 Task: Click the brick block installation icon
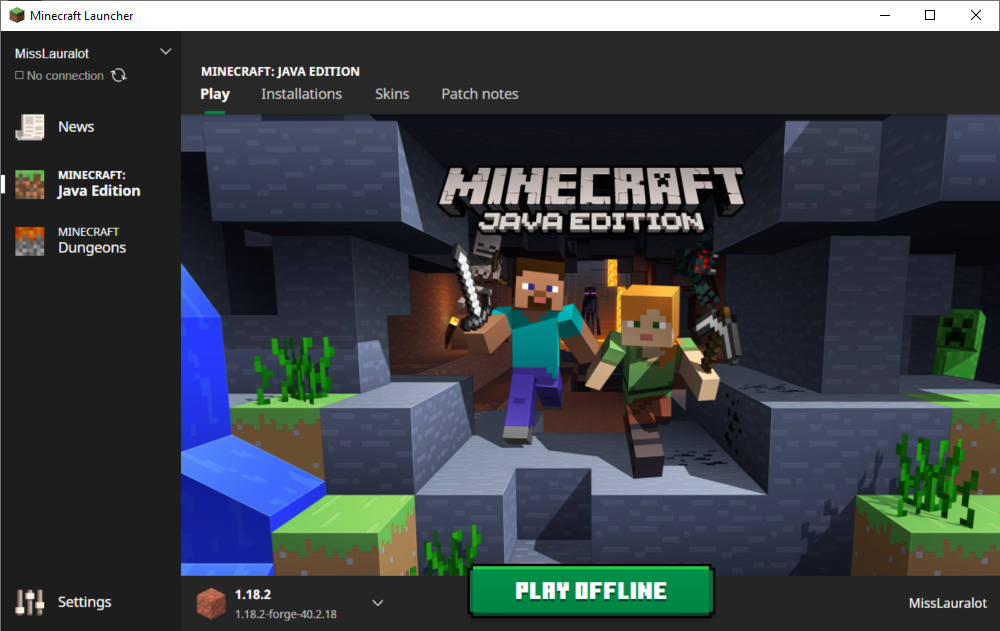pos(210,602)
